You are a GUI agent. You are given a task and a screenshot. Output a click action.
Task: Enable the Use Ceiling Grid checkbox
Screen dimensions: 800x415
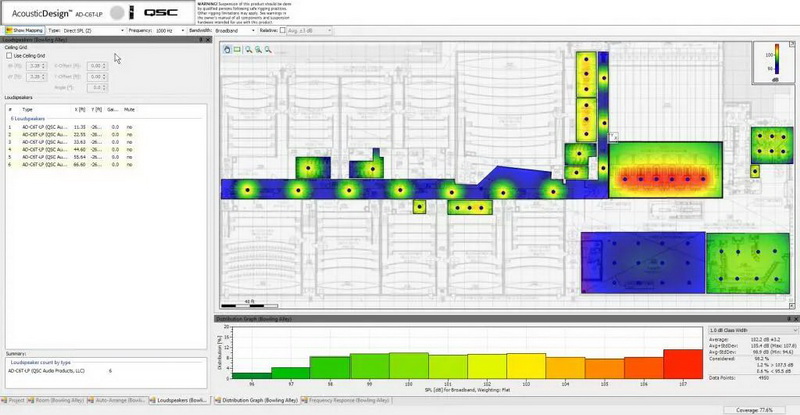(9, 55)
